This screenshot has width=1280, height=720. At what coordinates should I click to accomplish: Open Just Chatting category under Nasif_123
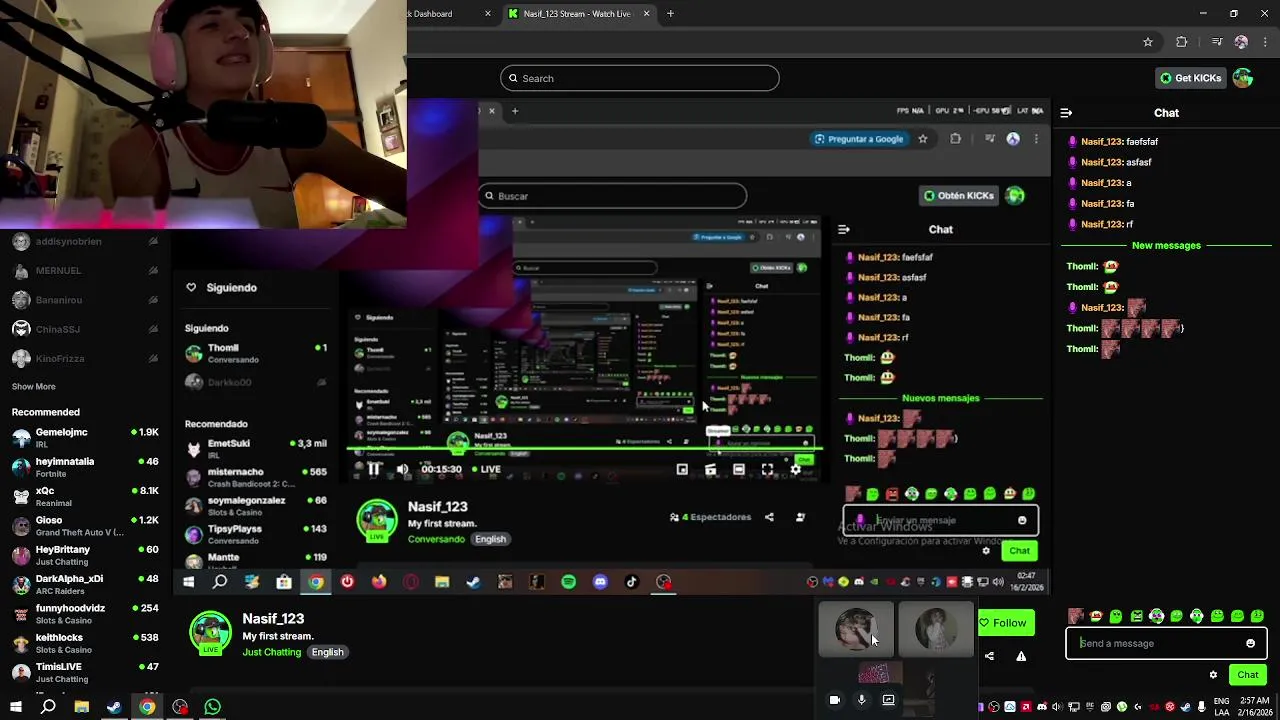272,652
